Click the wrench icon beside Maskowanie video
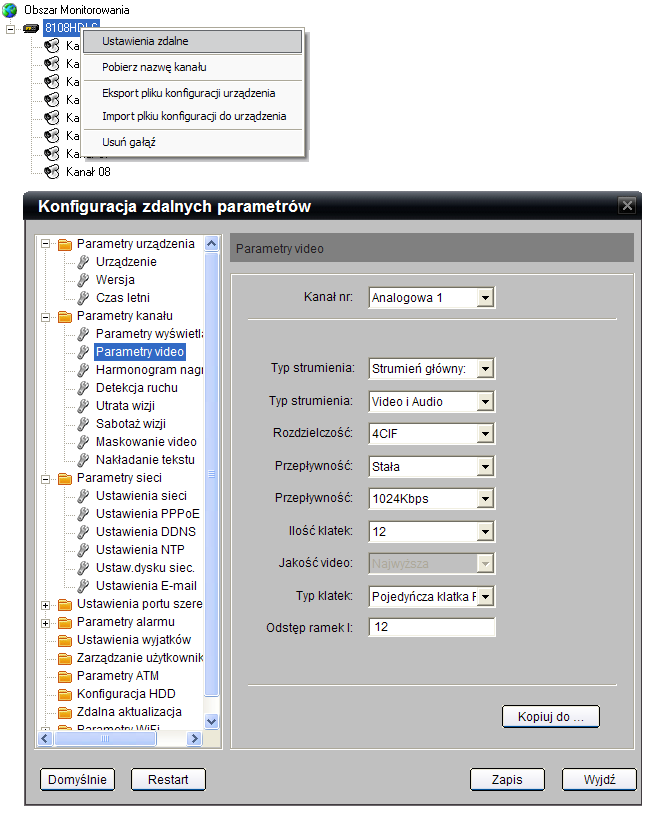The width and height of the screenshot is (656, 817). point(83,442)
